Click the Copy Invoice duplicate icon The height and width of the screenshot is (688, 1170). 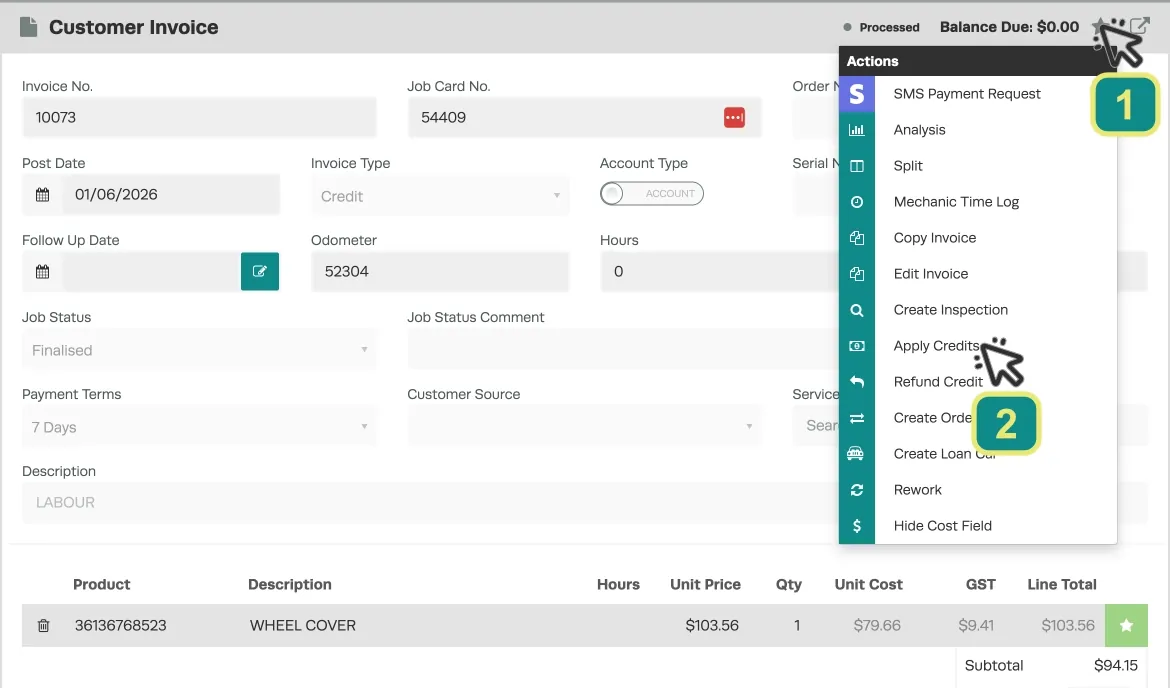coord(857,238)
